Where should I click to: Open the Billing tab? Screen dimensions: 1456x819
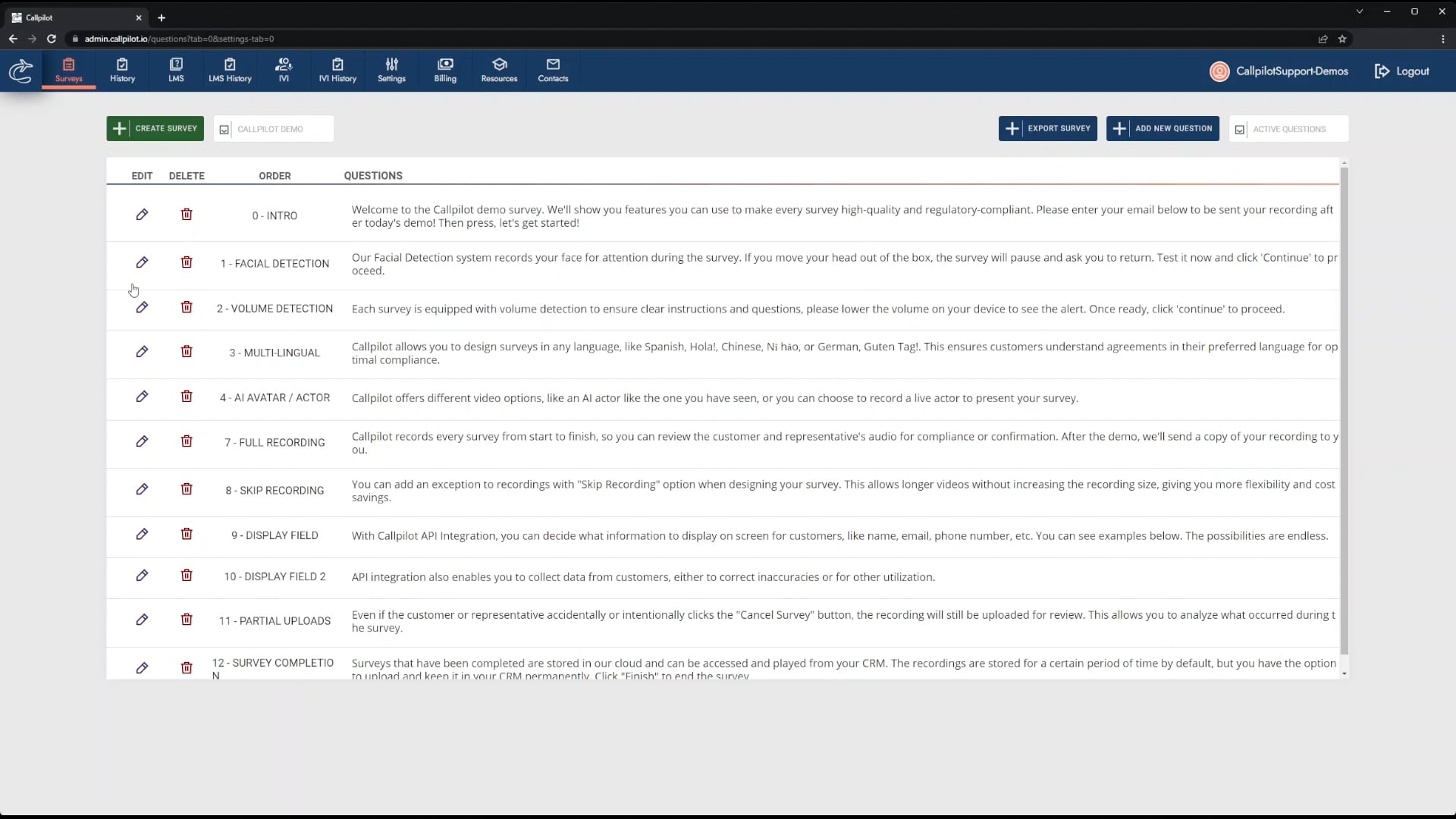pos(445,70)
